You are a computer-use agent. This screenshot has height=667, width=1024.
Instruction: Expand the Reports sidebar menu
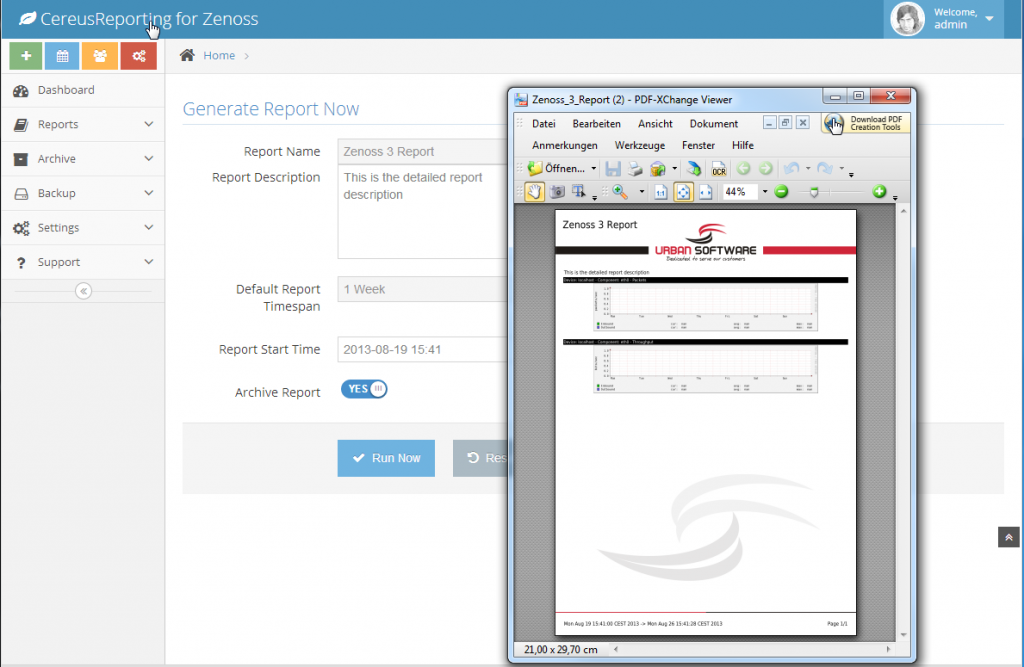click(82, 124)
